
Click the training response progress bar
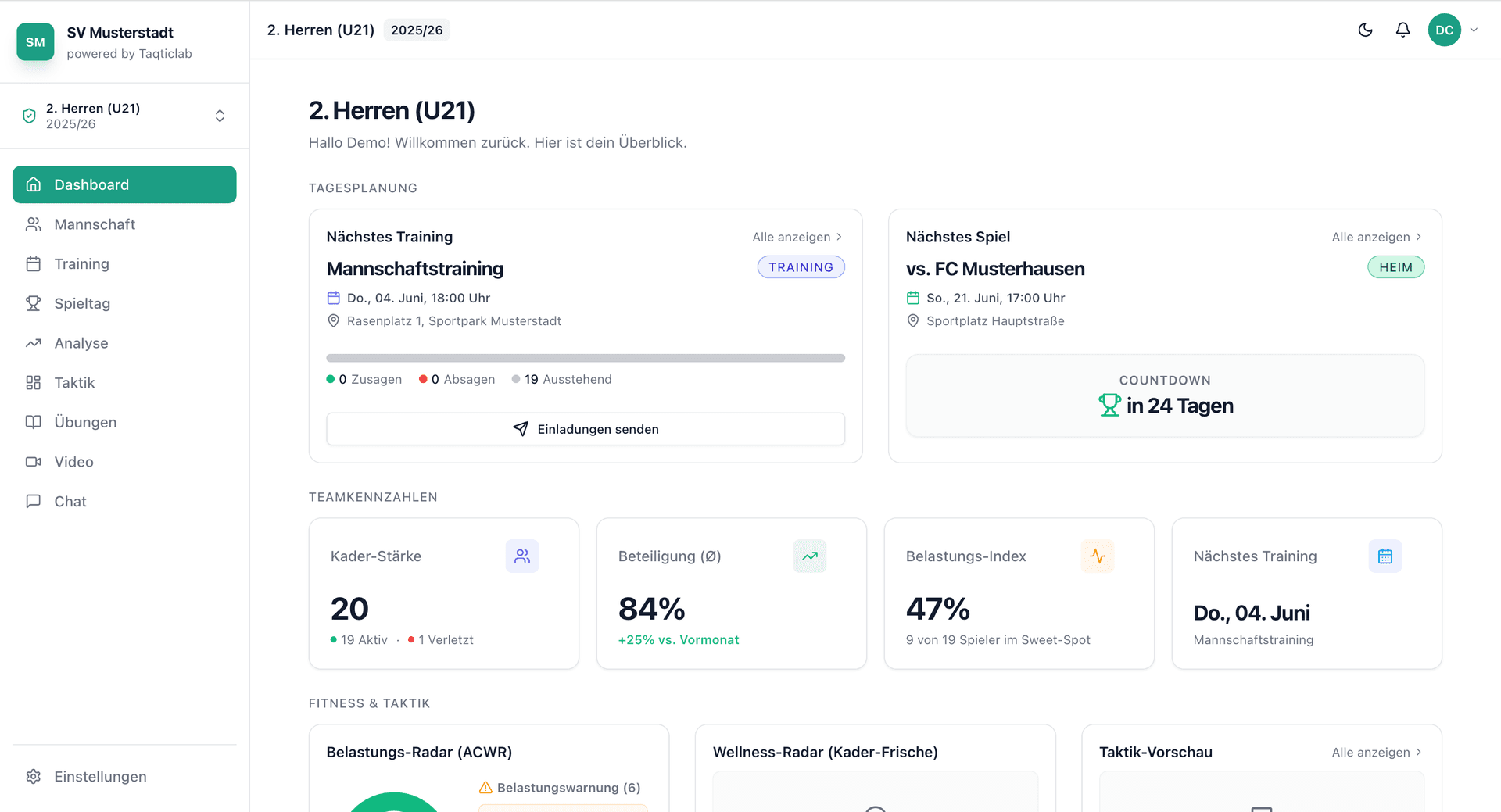586,358
